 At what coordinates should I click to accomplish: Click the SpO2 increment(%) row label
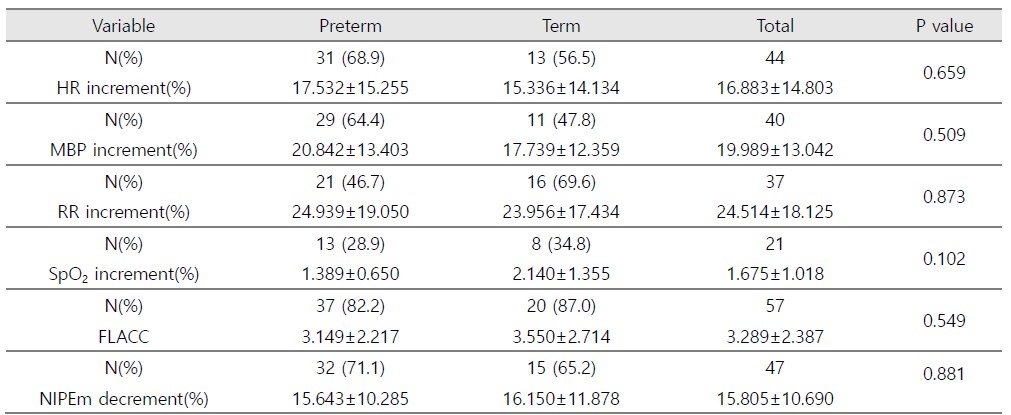123,274
